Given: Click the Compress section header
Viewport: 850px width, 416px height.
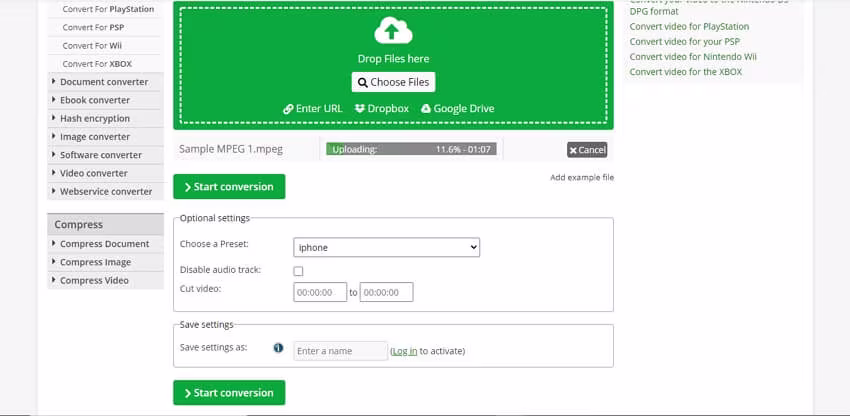Looking at the screenshot, I should tap(106, 224).
